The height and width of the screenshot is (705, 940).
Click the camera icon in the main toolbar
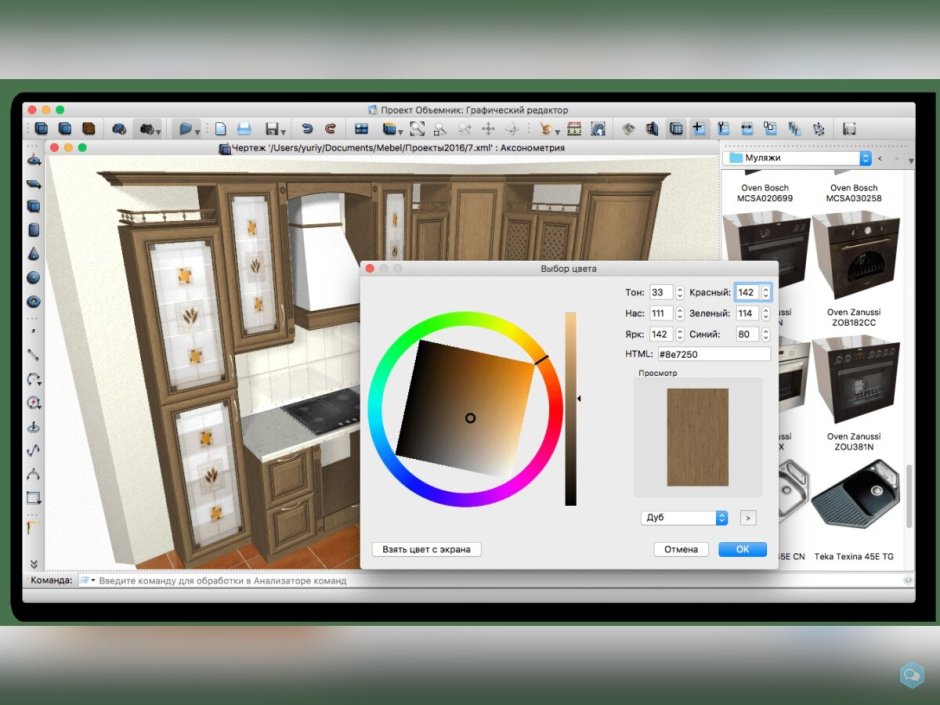pyautogui.click(x=146, y=129)
